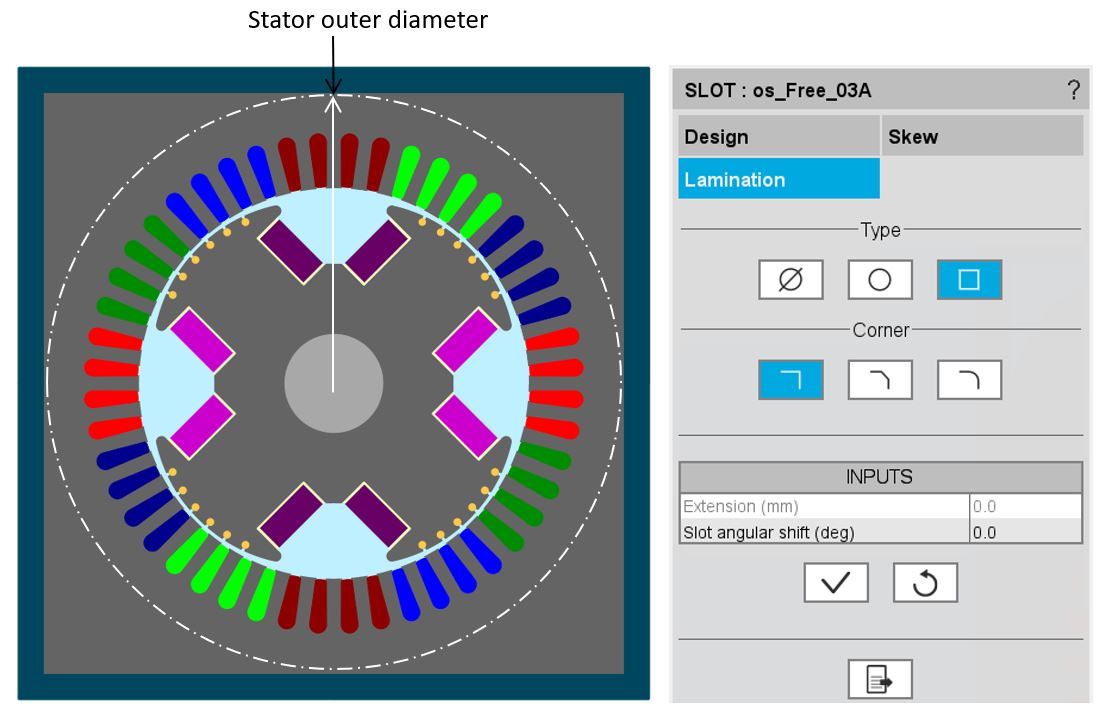Select the Lamination tab
This screenshot has height=728, width=1117.
778,180
